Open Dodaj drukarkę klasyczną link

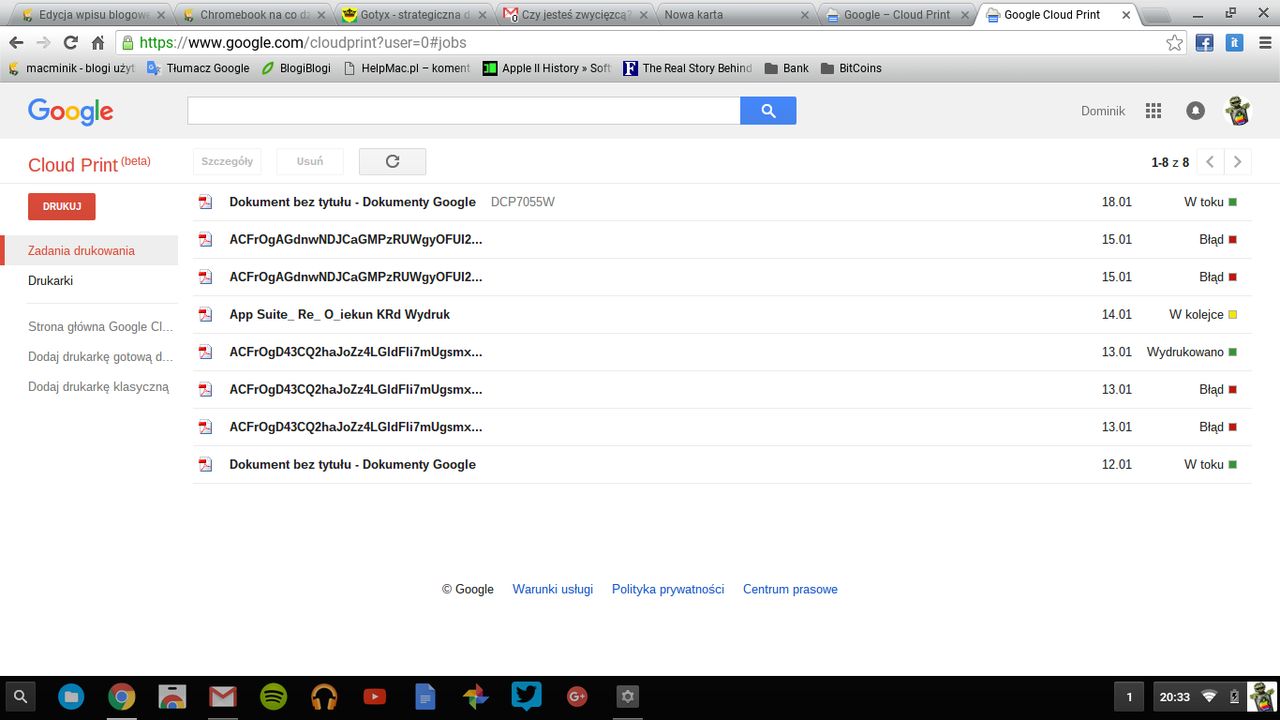[99, 387]
